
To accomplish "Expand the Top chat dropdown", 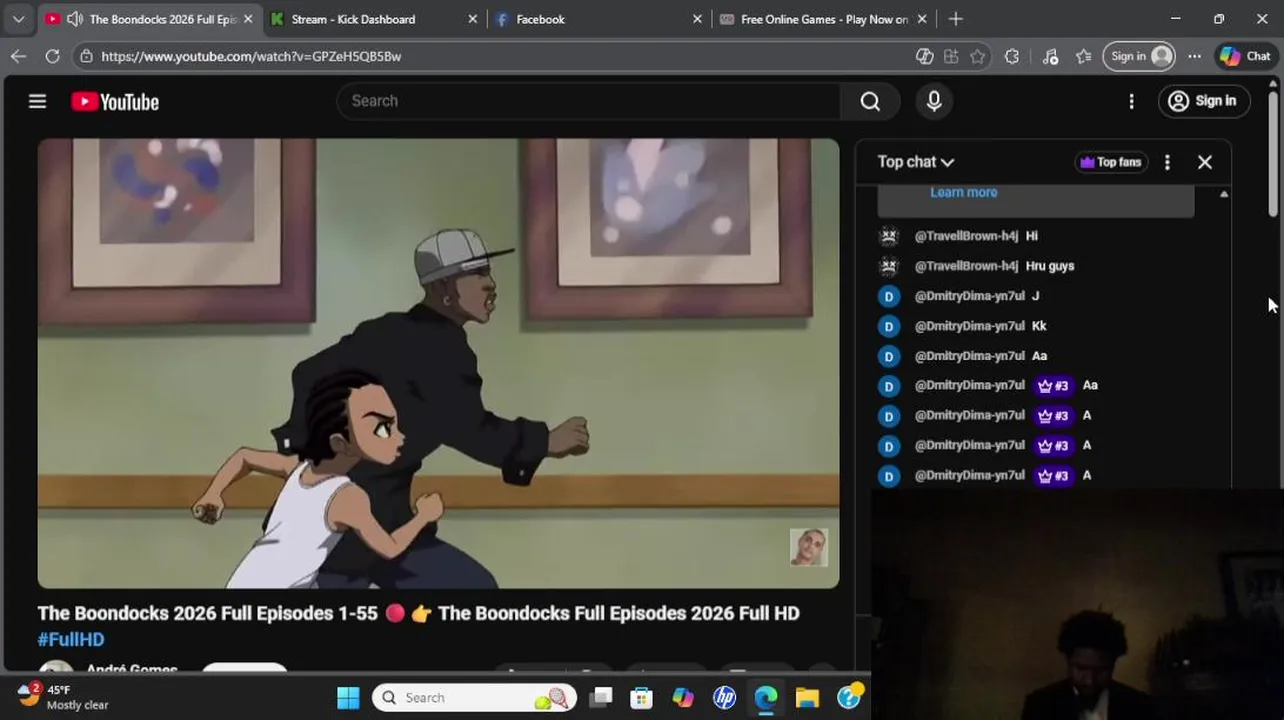I will tap(916, 162).
